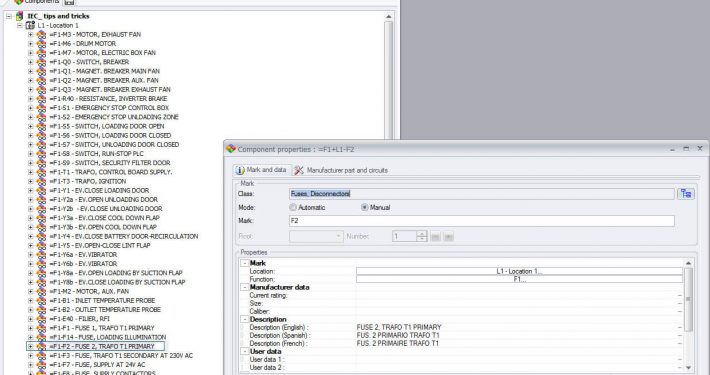Select Manual mode radio button

(365, 207)
